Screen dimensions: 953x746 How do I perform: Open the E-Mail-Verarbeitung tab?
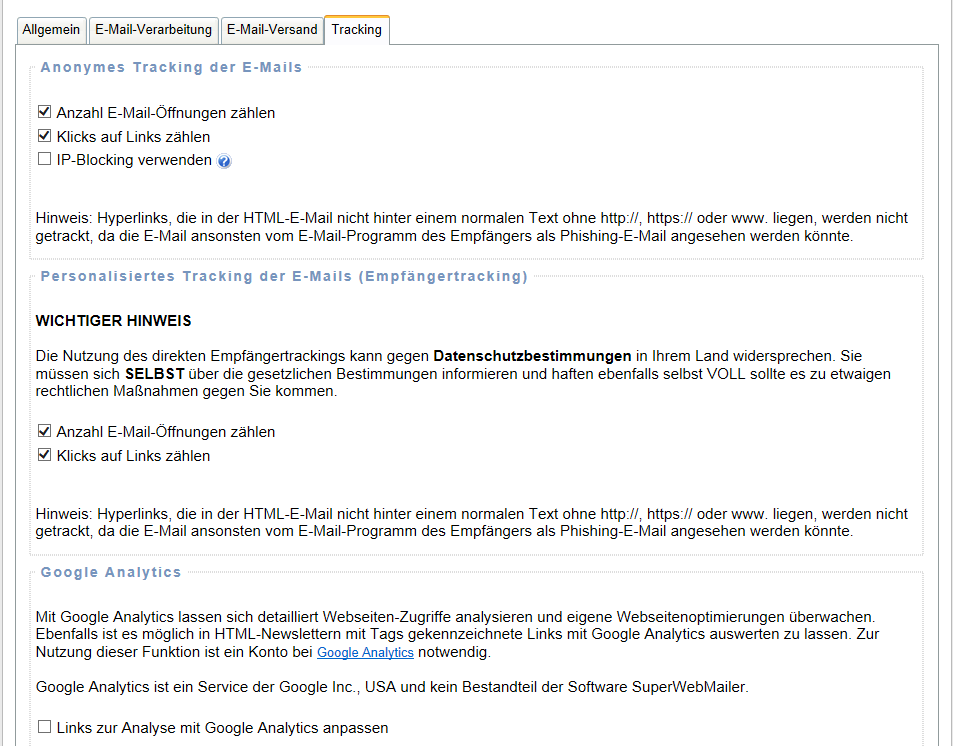tap(153, 30)
